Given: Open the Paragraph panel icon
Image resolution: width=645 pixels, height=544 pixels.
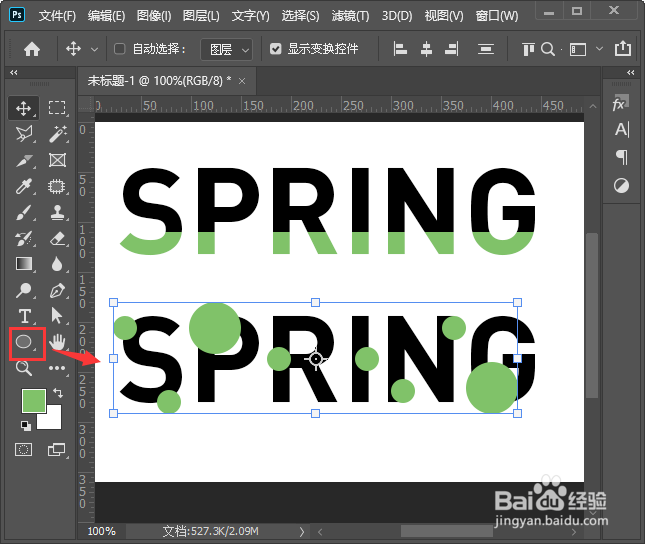Looking at the screenshot, I should (x=622, y=157).
